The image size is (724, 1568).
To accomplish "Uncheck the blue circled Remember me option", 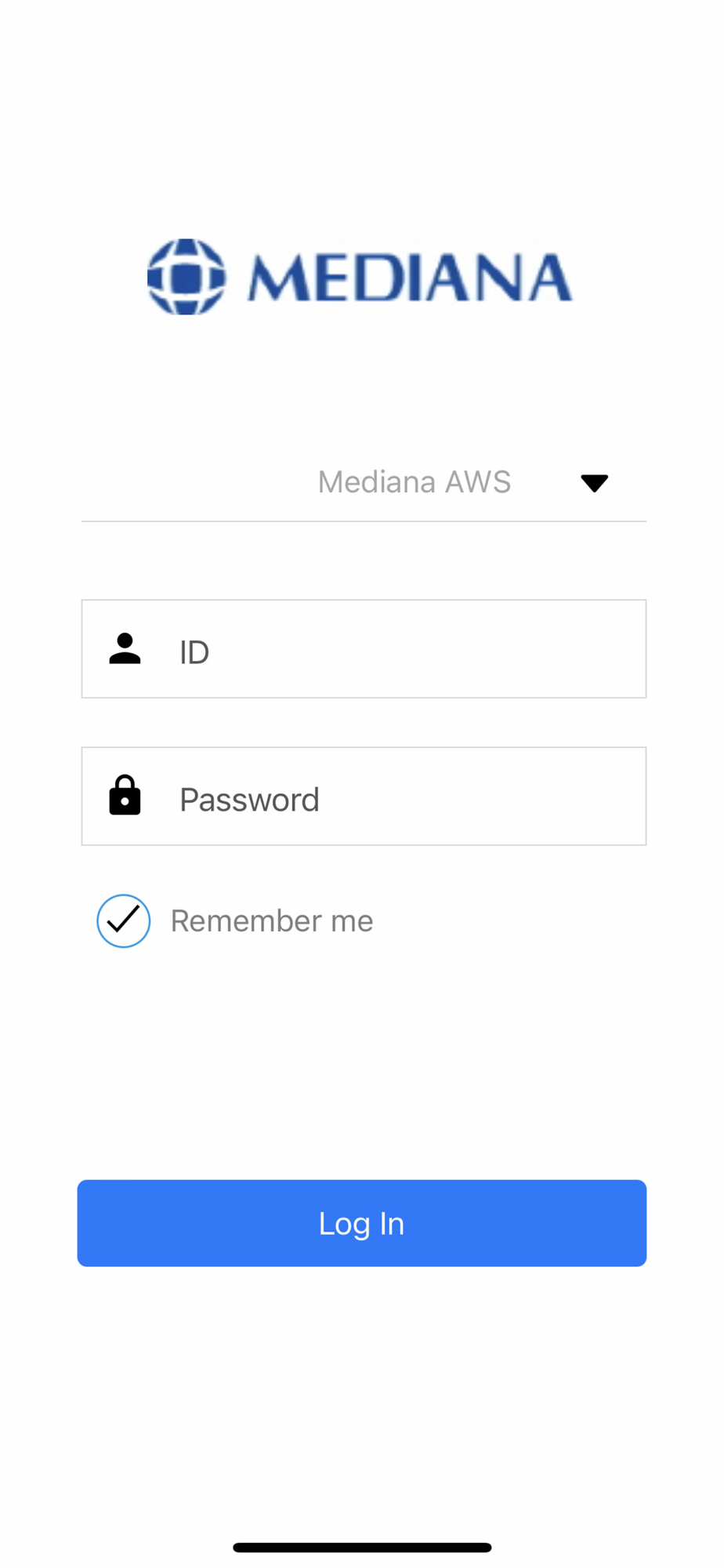I will pyautogui.click(x=123, y=920).
